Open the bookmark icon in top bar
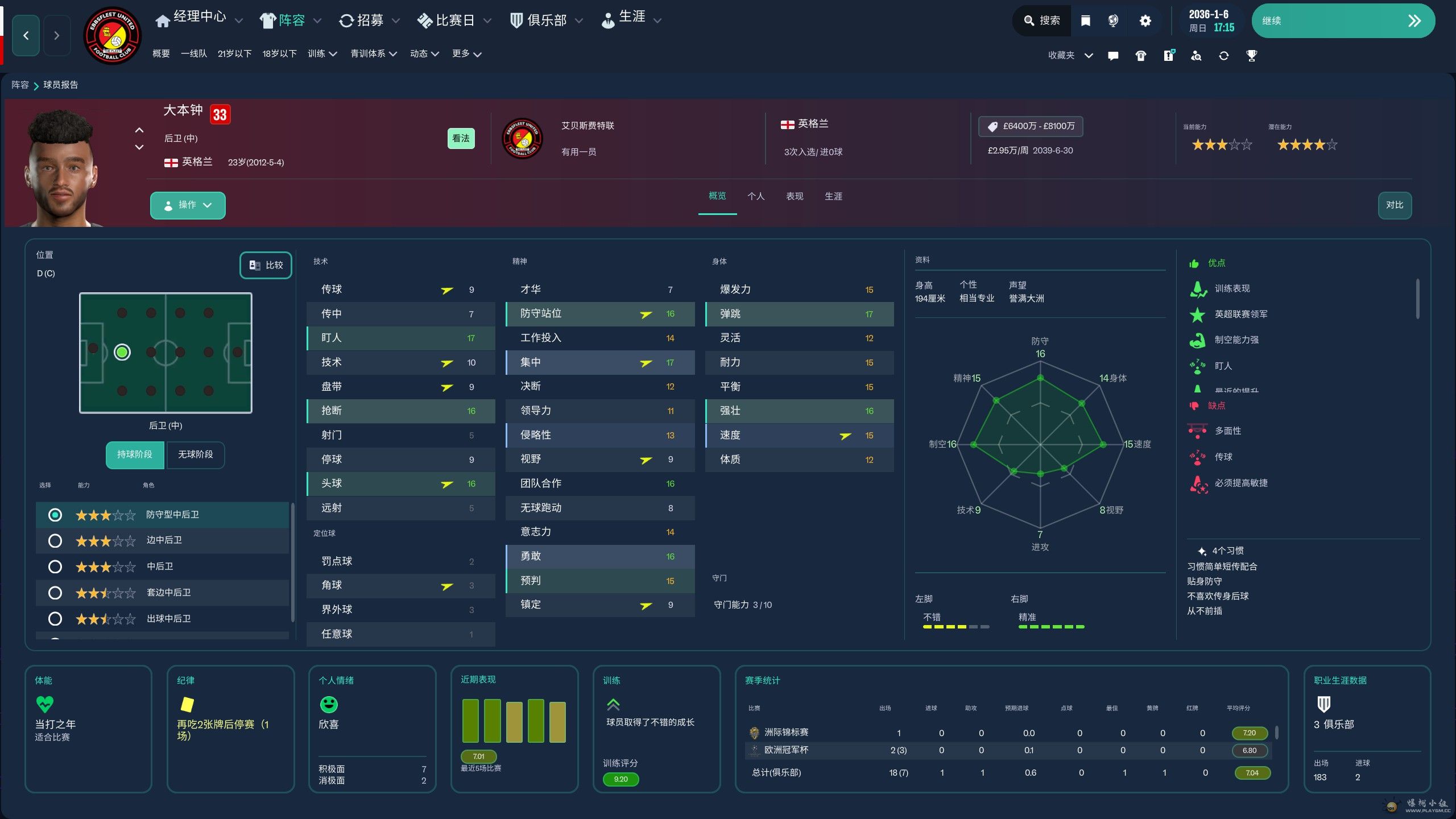Screen dimensions: 1456x819 point(1085,21)
